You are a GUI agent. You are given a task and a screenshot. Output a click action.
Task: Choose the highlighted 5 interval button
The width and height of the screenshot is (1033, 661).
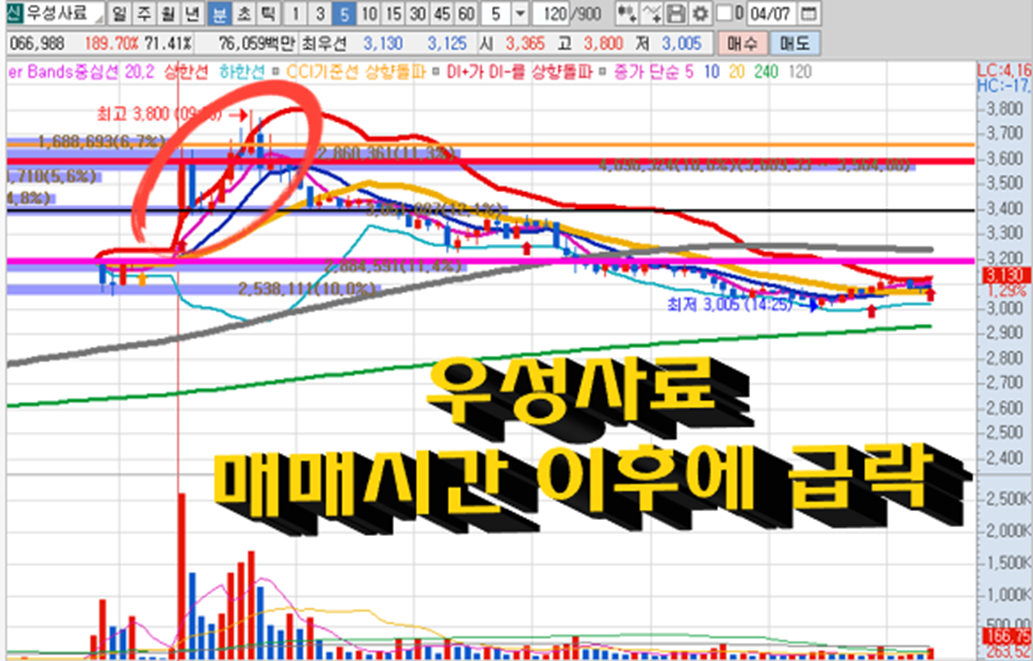(x=343, y=13)
